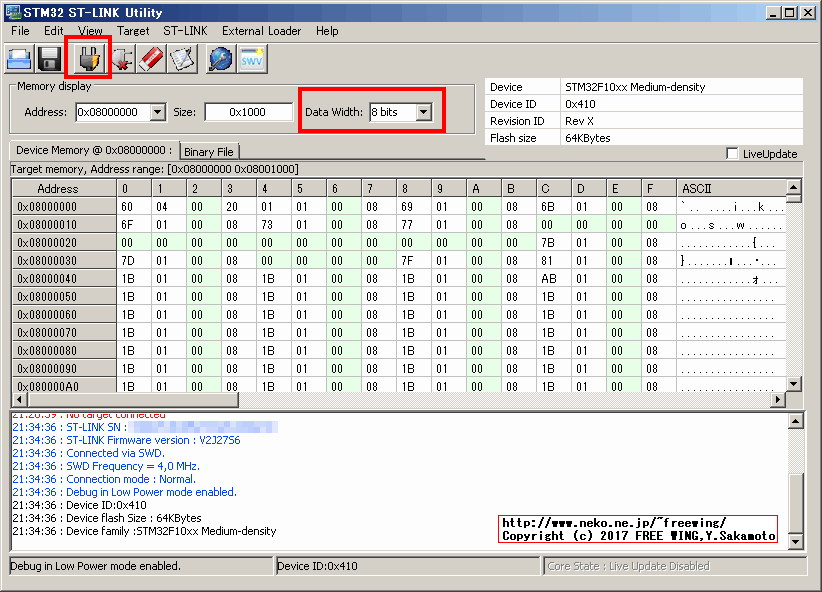Switch to the Binary File tab
This screenshot has height=592, width=822.
[x=208, y=151]
